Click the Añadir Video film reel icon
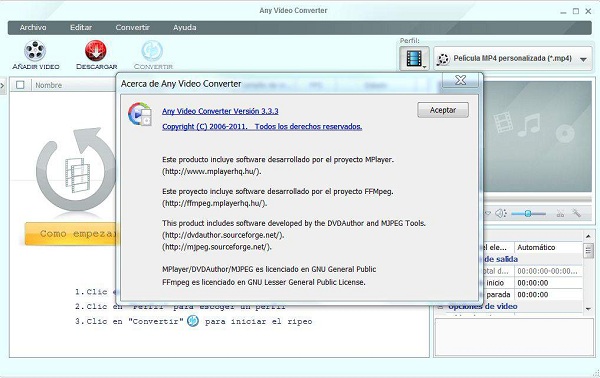This screenshot has width=600, height=378. (x=35, y=51)
